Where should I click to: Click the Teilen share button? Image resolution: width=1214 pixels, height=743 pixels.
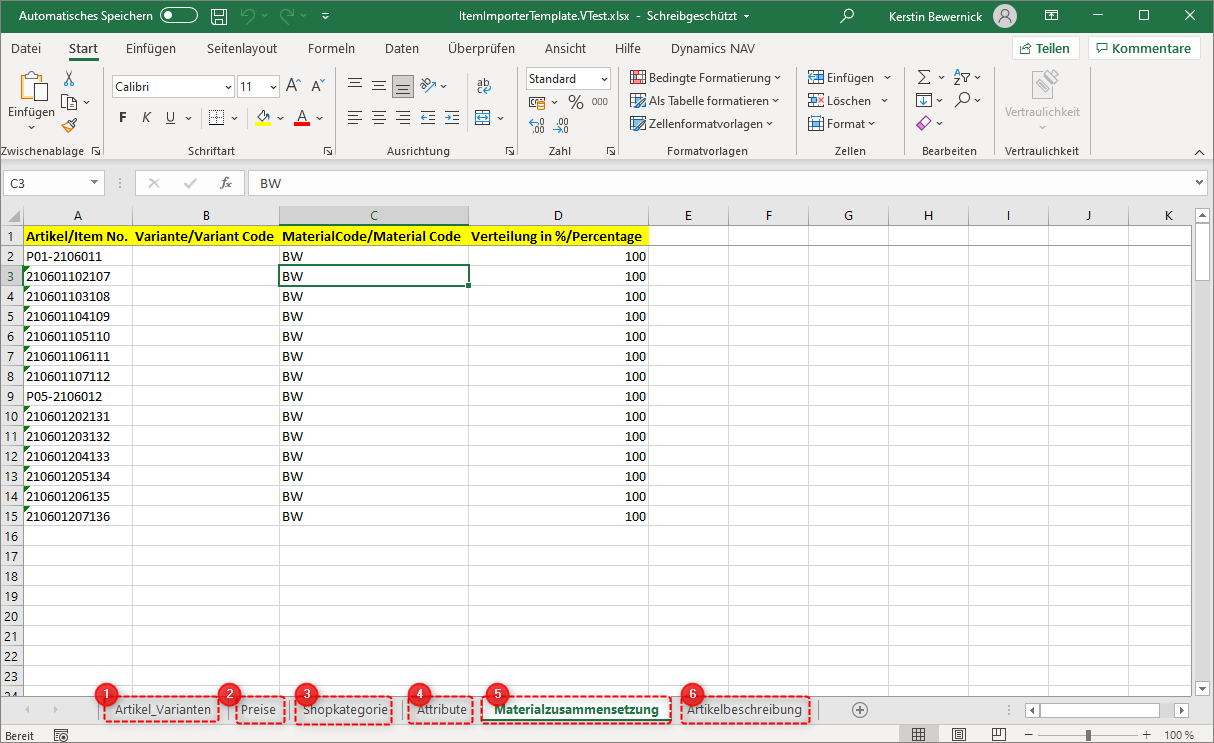tap(1046, 48)
